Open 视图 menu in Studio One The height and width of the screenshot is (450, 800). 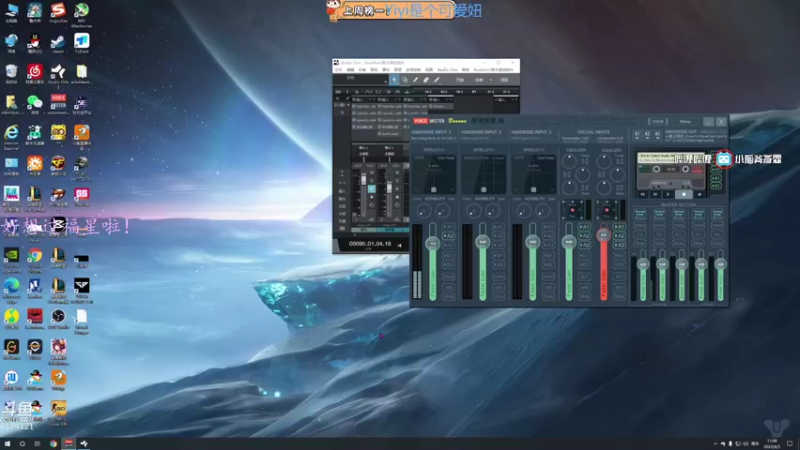tap(429, 70)
